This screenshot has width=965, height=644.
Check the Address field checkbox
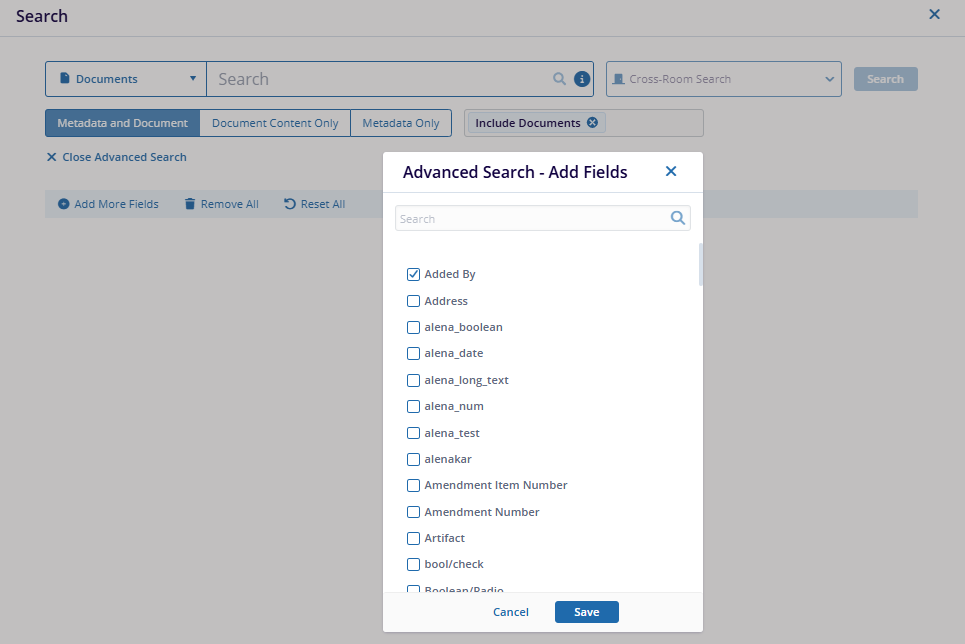click(413, 301)
